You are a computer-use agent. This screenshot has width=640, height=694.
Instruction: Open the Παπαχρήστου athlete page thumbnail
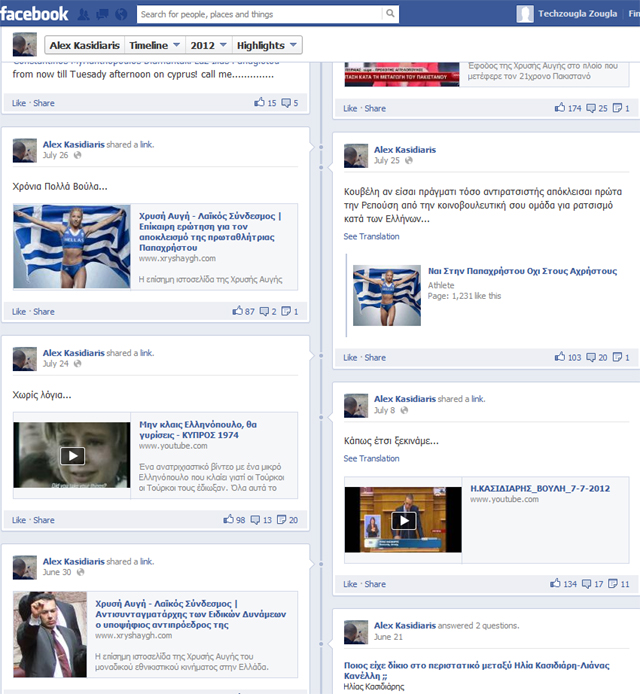[x=386, y=295]
